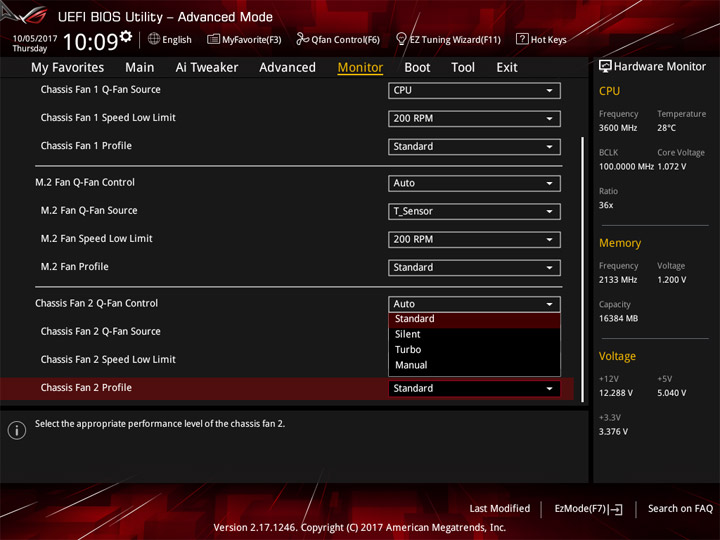The width and height of the screenshot is (720, 540).
Task: Switch to Main tab
Action: 140,68
